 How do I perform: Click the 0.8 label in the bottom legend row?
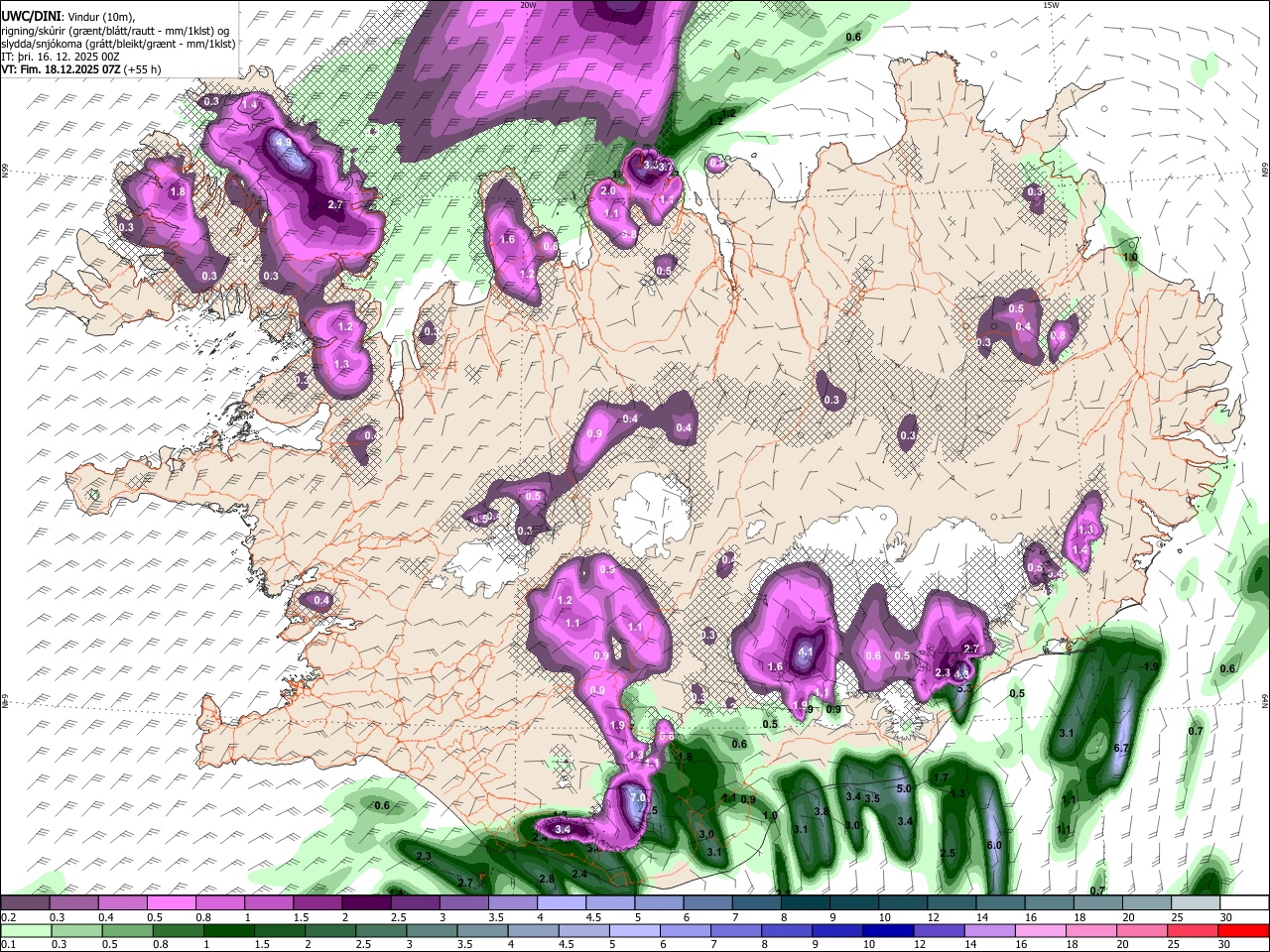(x=161, y=945)
